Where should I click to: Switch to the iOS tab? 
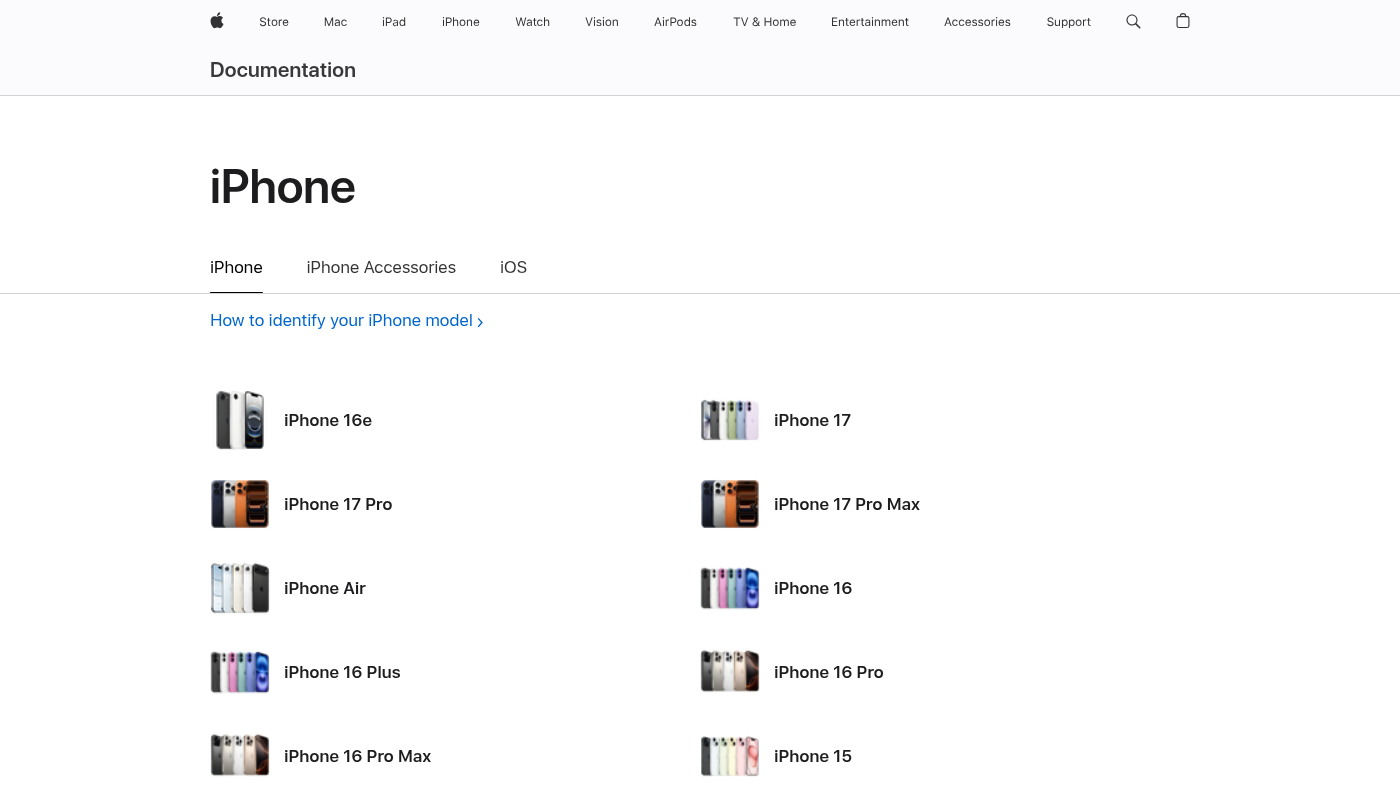513,267
